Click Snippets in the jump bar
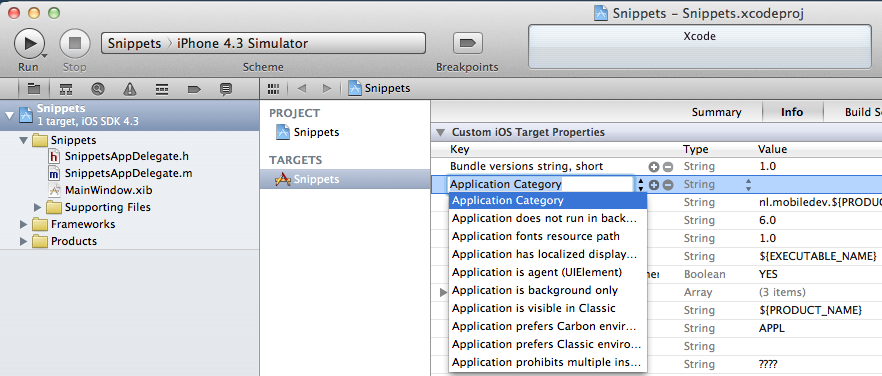This screenshot has height=376, width=882. 380,88
